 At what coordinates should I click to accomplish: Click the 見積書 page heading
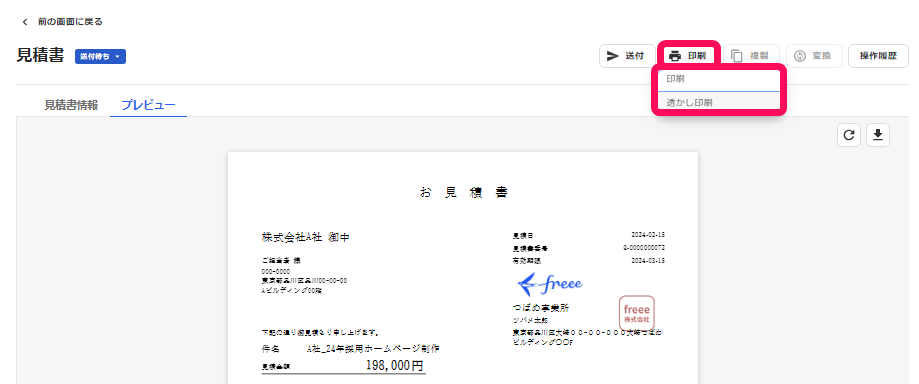click(40, 56)
